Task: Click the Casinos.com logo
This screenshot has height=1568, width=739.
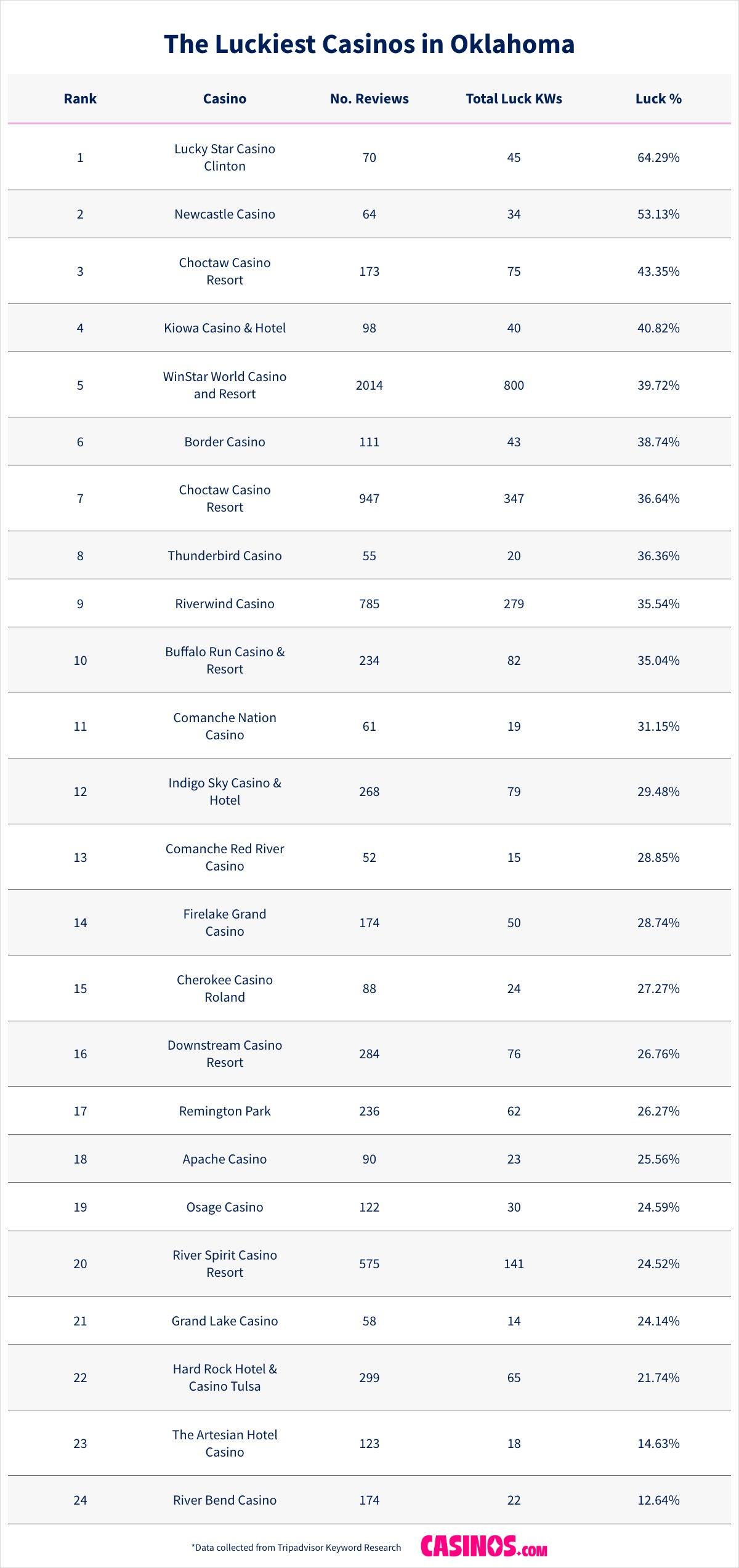Action: tap(483, 1546)
